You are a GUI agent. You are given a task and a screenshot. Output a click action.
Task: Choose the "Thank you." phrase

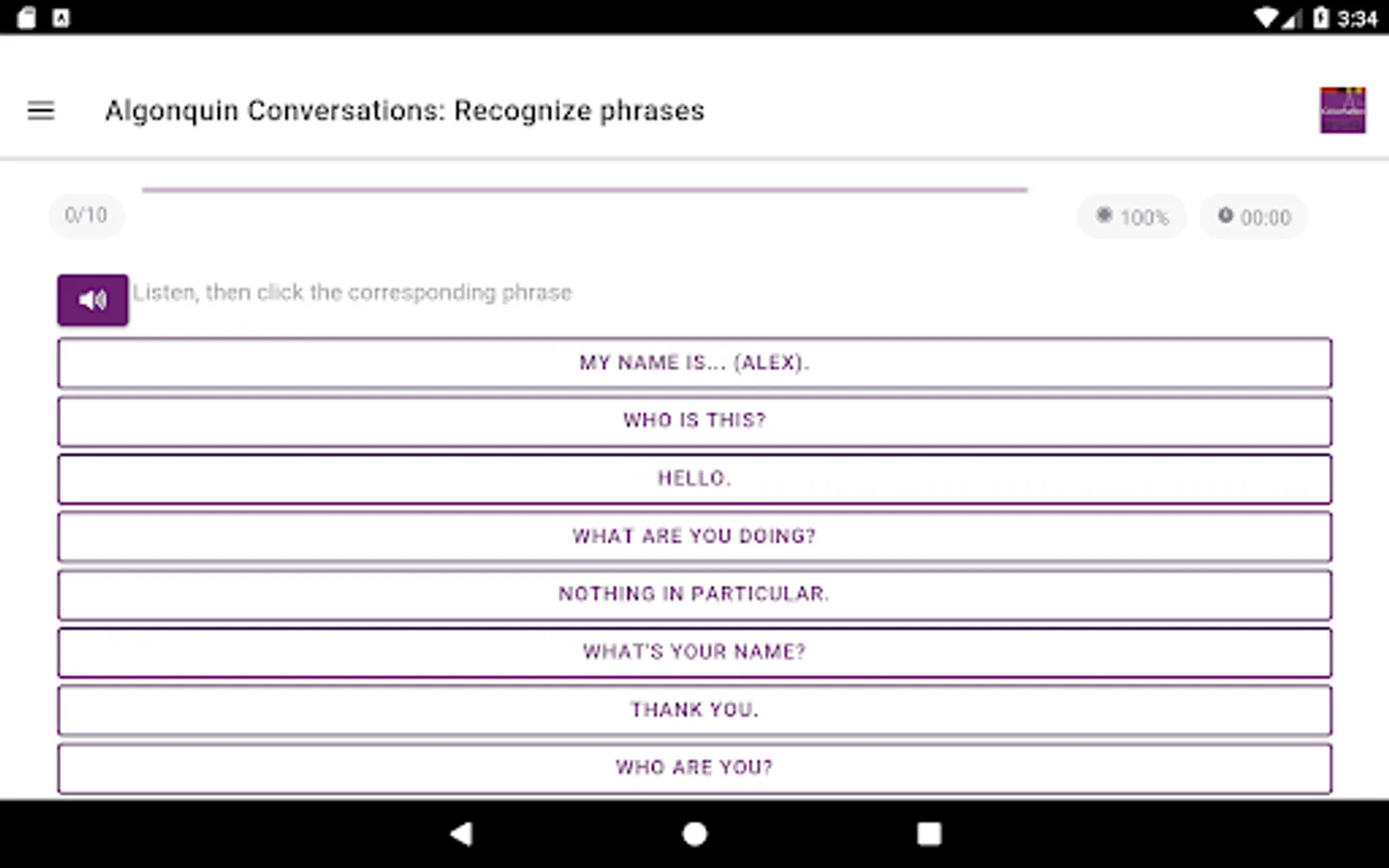pos(694,711)
